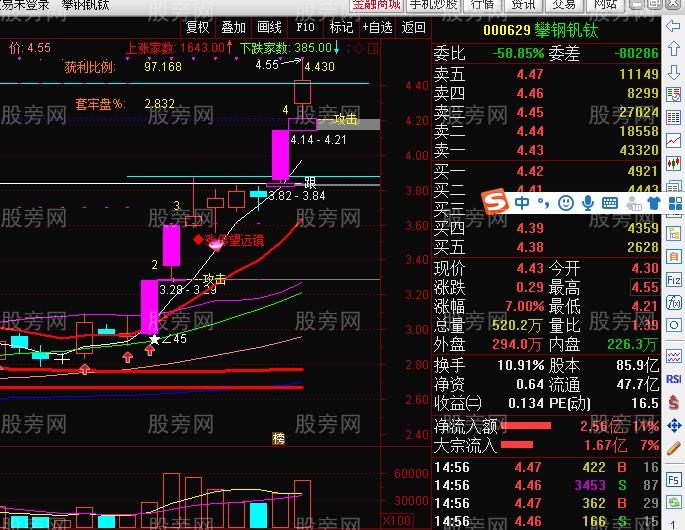The width and height of the screenshot is (685, 530).
Task: Click the down arrow icon in sidebar
Action: pos(673,72)
